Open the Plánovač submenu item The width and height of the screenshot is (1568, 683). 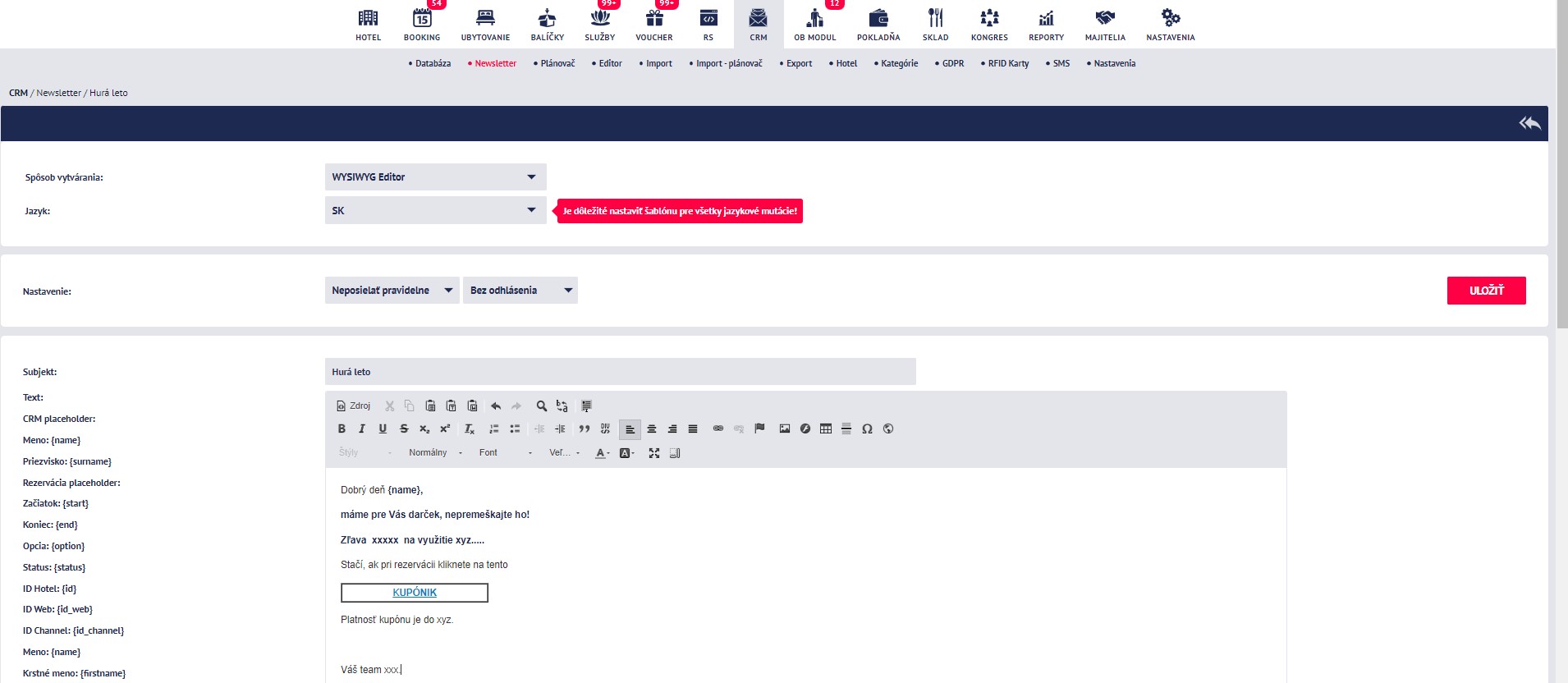click(557, 63)
